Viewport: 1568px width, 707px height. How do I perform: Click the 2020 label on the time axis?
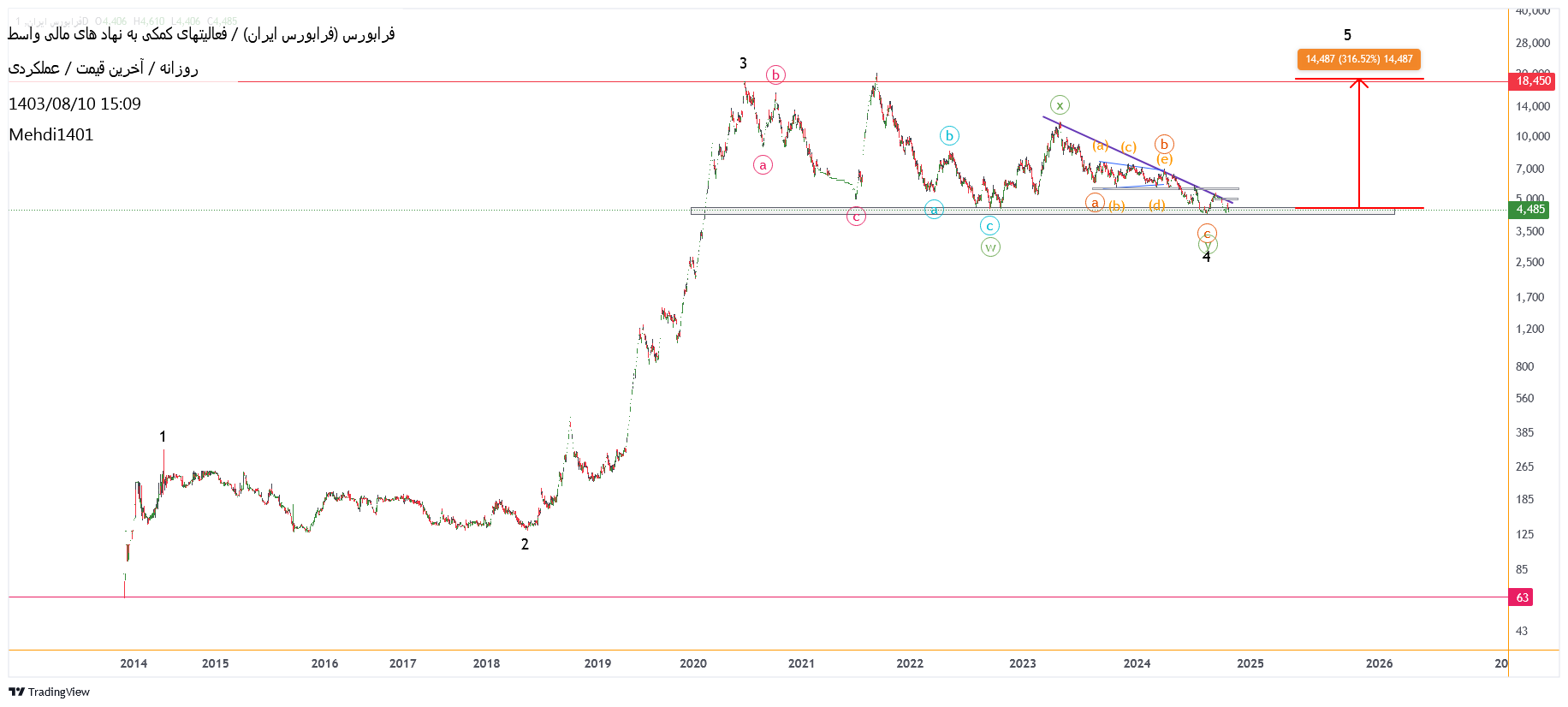pos(693,663)
